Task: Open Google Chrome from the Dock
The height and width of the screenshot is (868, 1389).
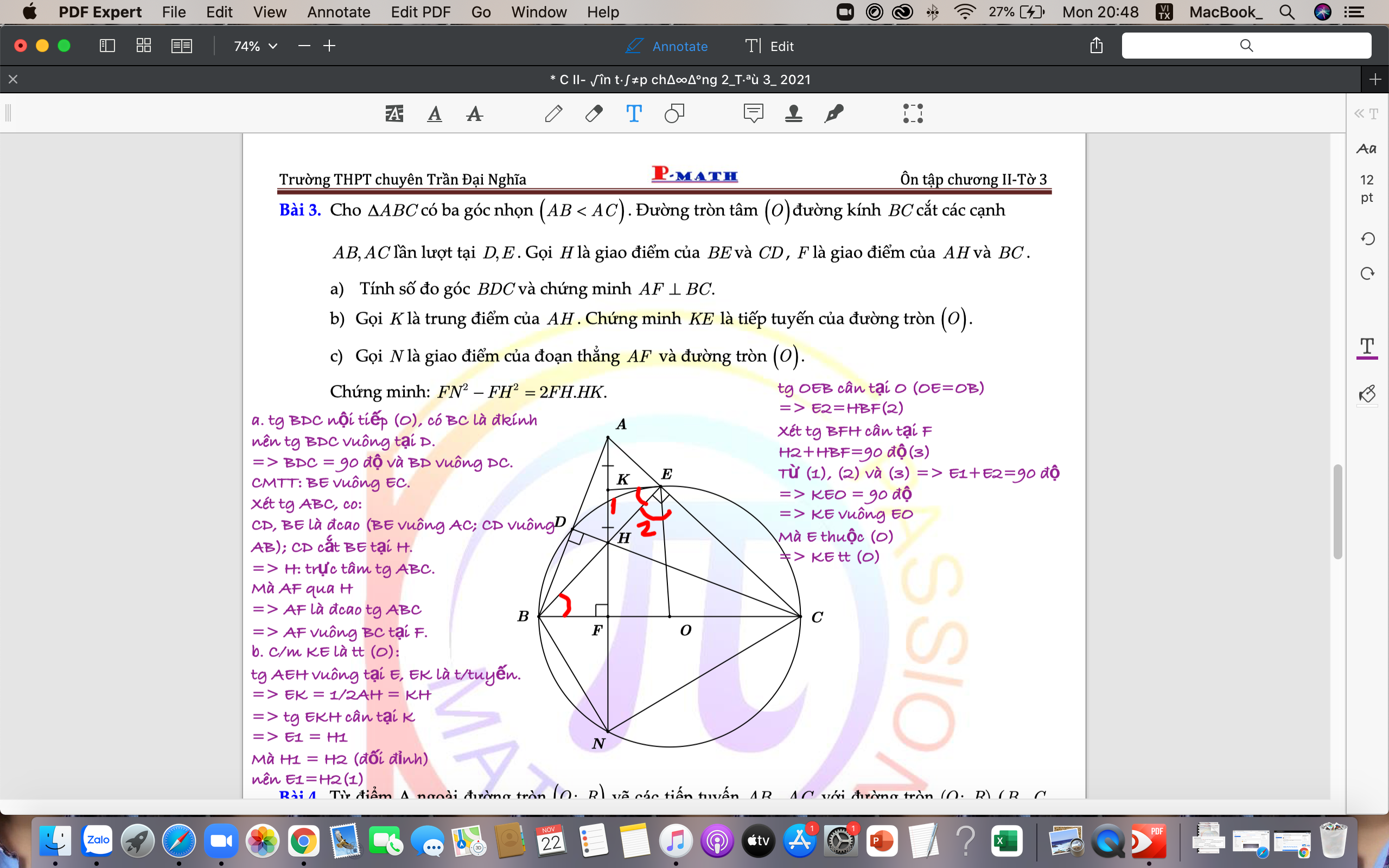Action: click(x=304, y=841)
